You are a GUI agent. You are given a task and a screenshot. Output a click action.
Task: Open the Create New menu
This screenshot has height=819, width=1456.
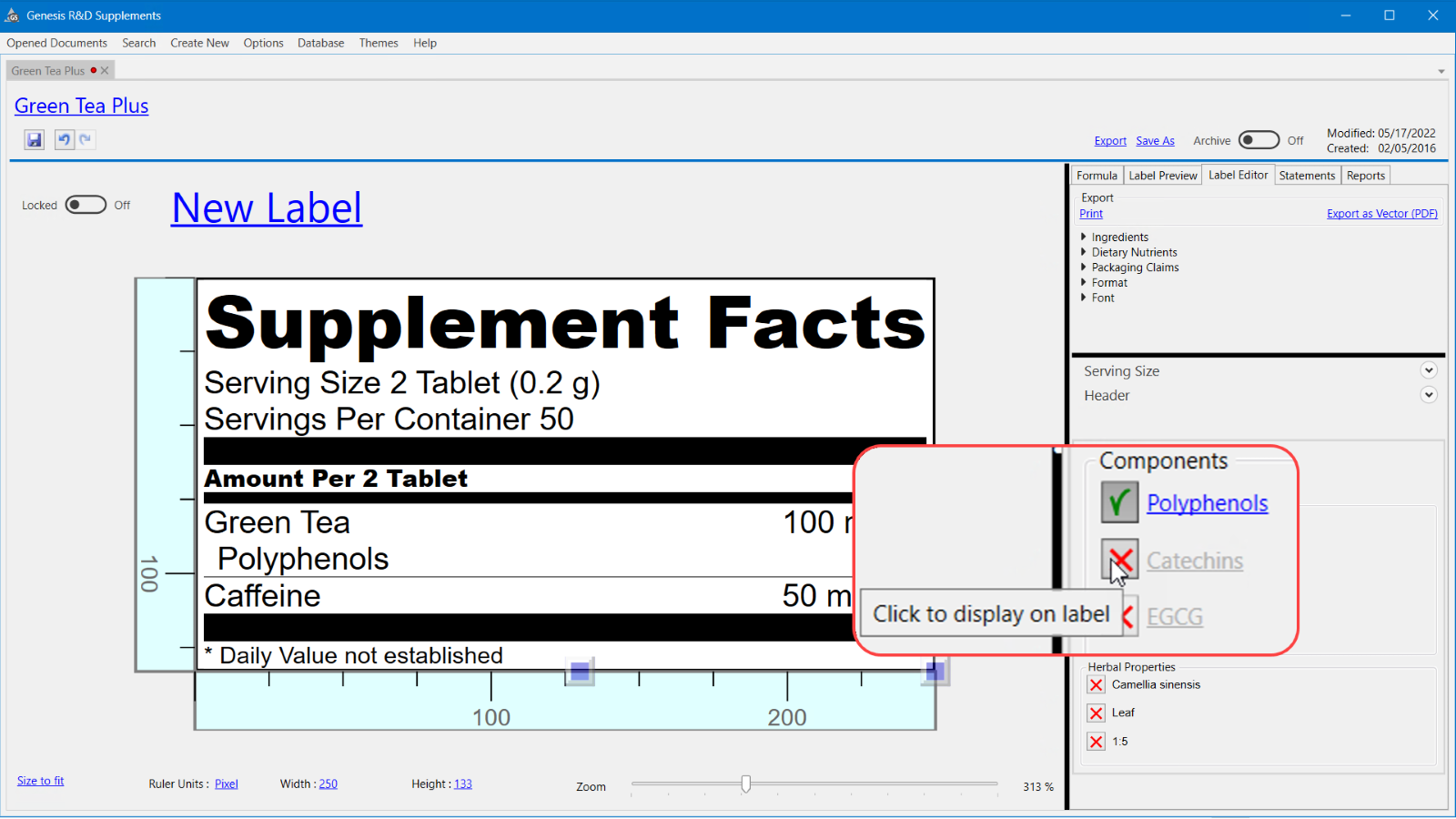(200, 43)
